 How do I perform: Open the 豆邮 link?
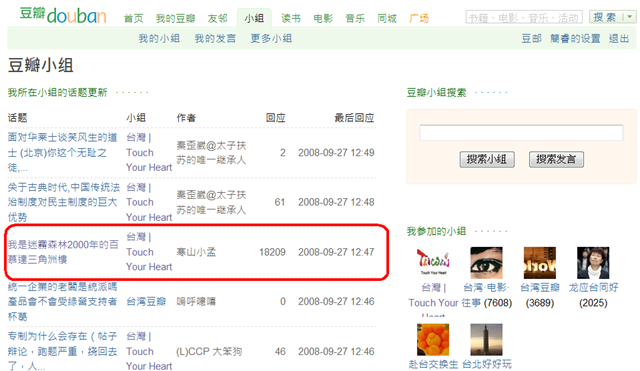click(x=531, y=38)
